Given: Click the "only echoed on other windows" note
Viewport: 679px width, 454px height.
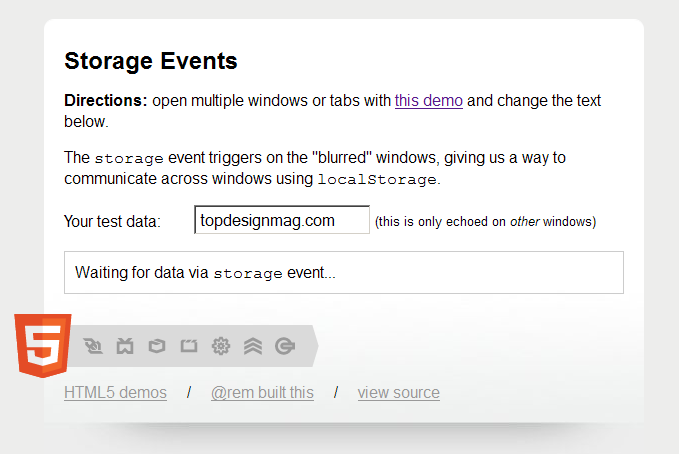Looking at the screenshot, I should click(x=485, y=222).
